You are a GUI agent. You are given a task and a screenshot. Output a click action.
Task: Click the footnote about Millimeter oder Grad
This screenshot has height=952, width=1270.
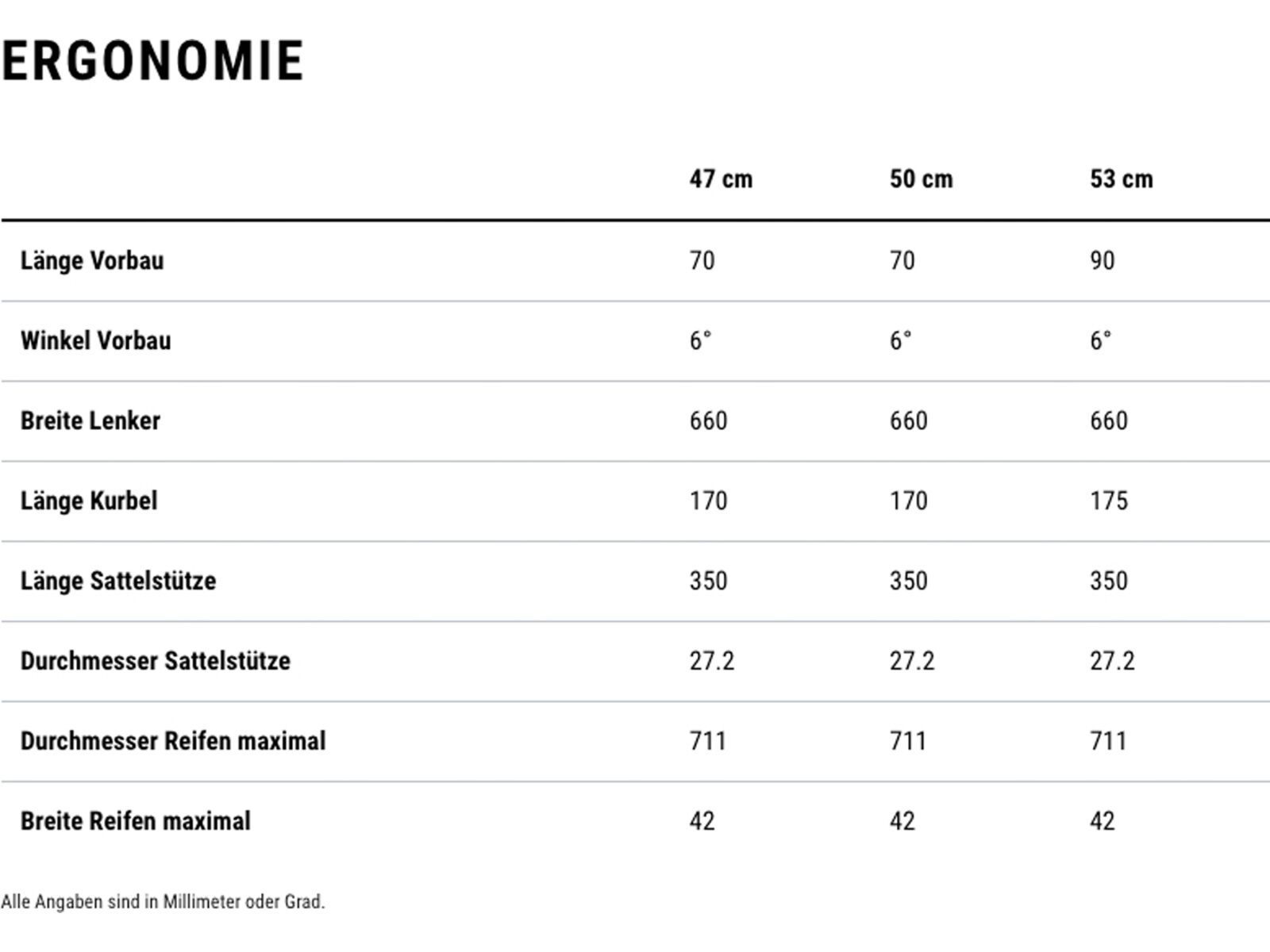coord(163,902)
